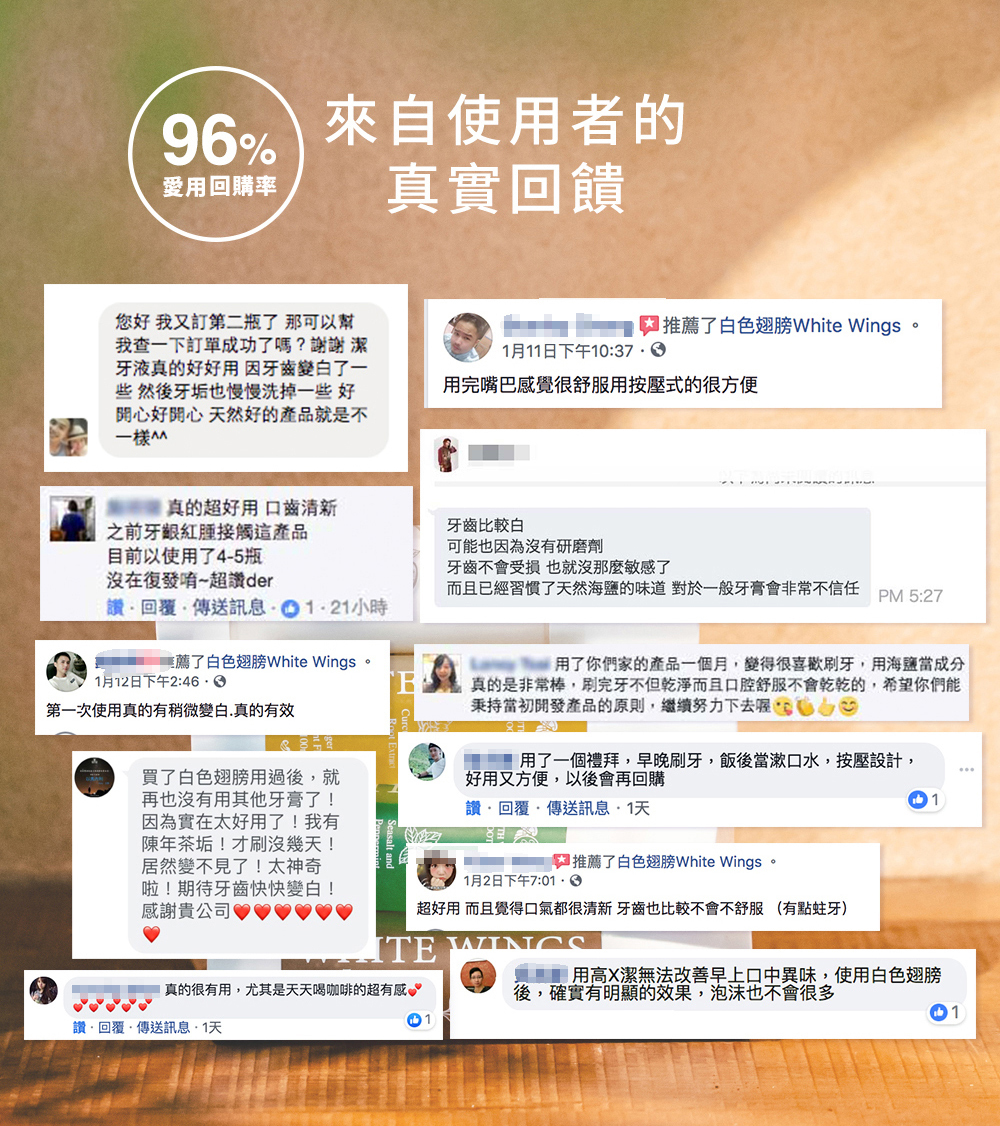Image resolution: width=1000 pixels, height=1126 pixels.
Task: Open the 白色翅膀White Wings link in the 1月11日 post
Action: (x=810, y=325)
